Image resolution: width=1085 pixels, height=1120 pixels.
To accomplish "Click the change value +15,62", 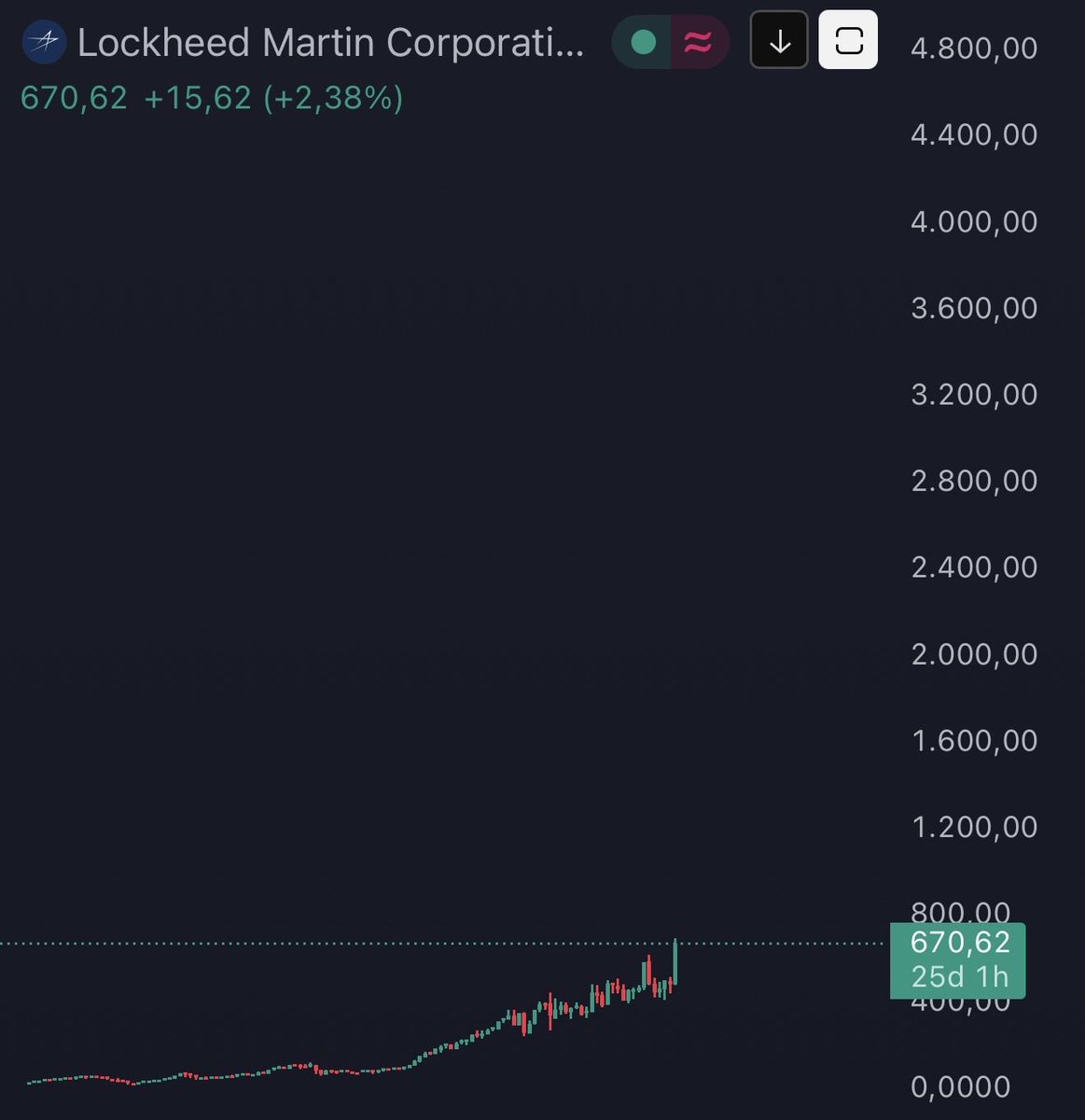I will click(x=198, y=98).
